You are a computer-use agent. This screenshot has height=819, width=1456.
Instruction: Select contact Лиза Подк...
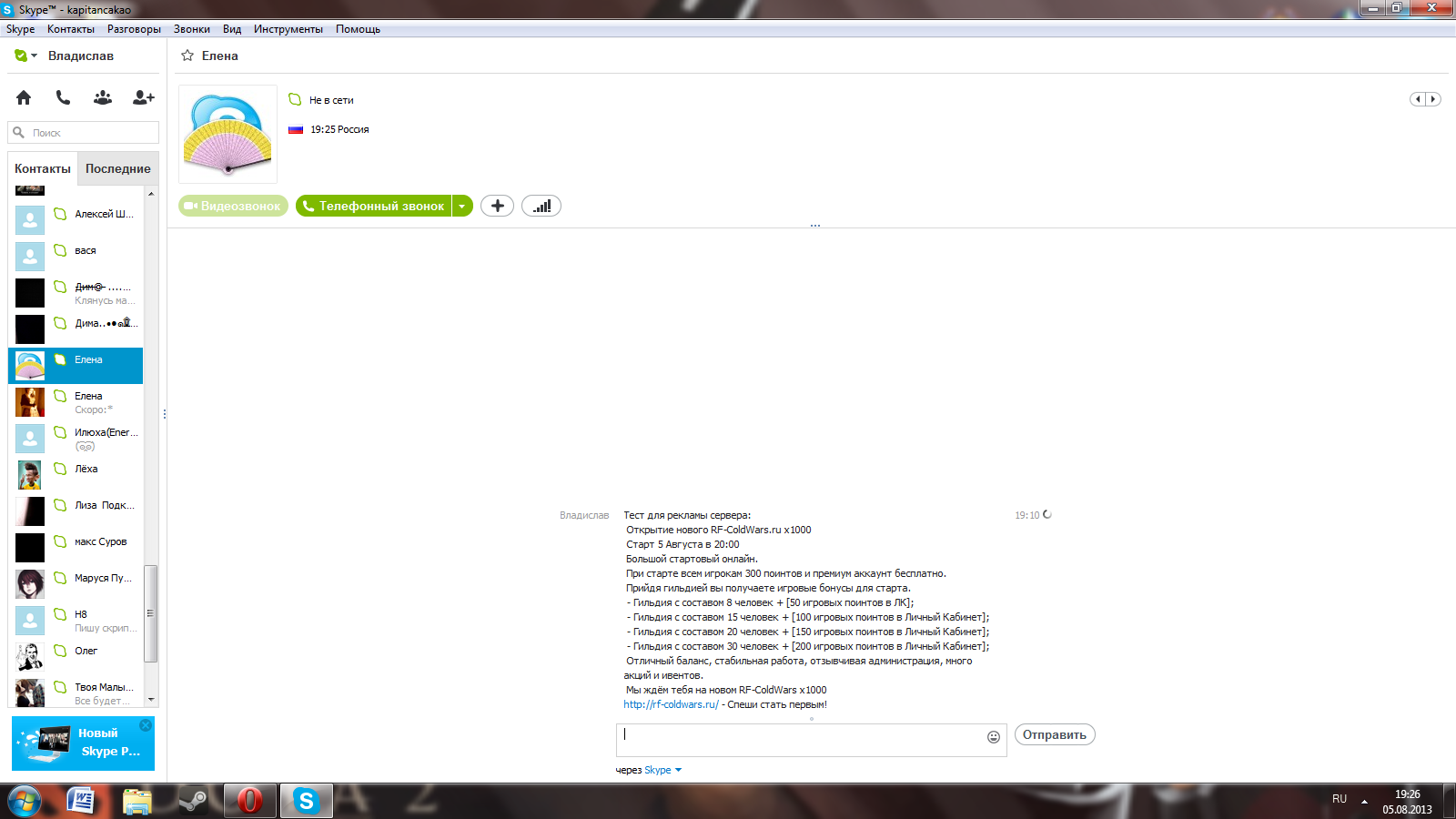coord(76,511)
